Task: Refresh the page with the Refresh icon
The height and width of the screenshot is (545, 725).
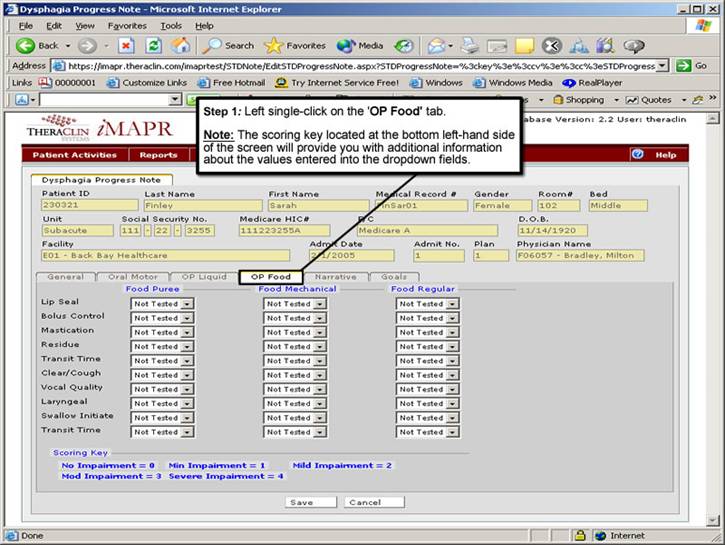Action: [153, 46]
